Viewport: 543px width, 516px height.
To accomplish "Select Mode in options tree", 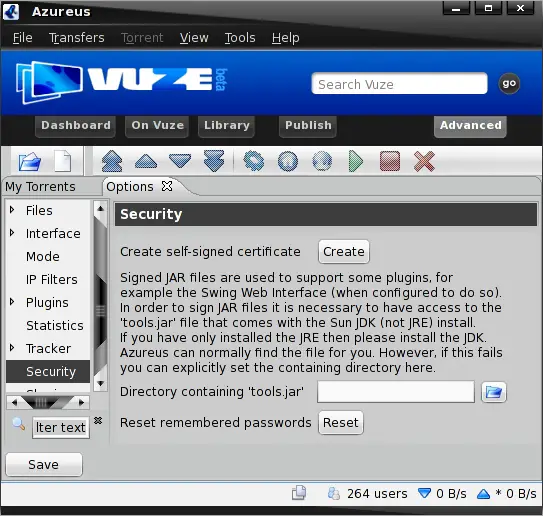I will [43, 257].
